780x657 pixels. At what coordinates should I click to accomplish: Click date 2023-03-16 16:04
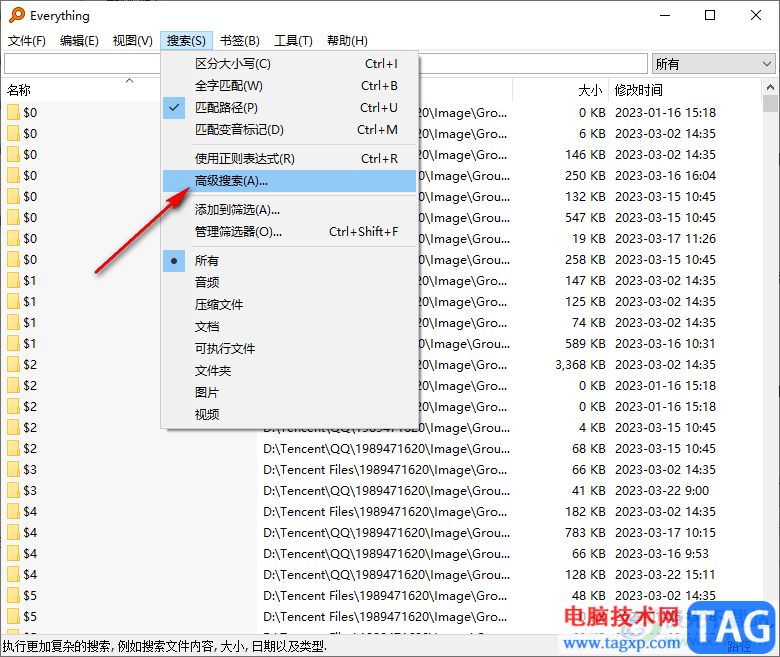pyautogui.click(x=666, y=176)
